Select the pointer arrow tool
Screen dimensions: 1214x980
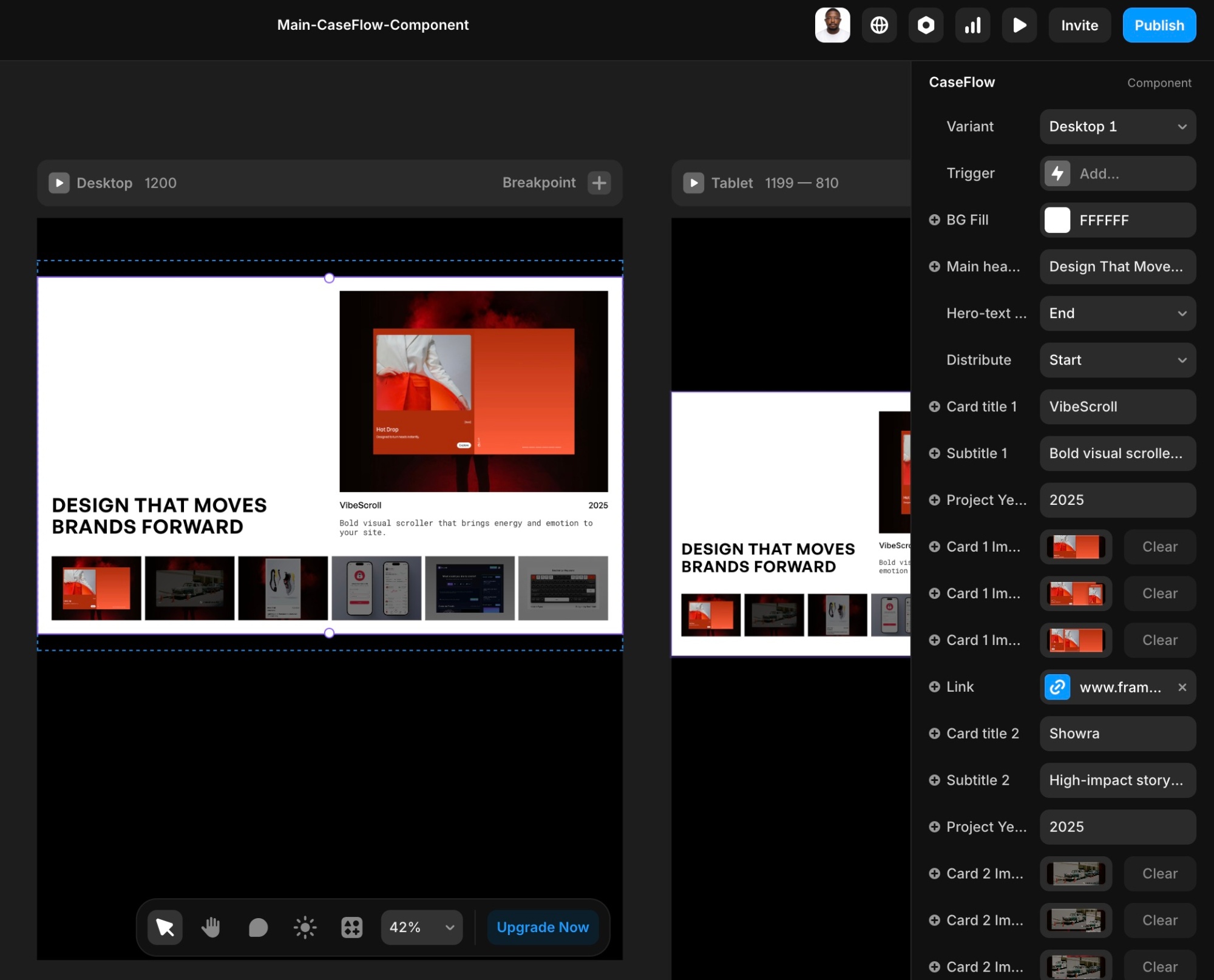(x=164, y=927)
